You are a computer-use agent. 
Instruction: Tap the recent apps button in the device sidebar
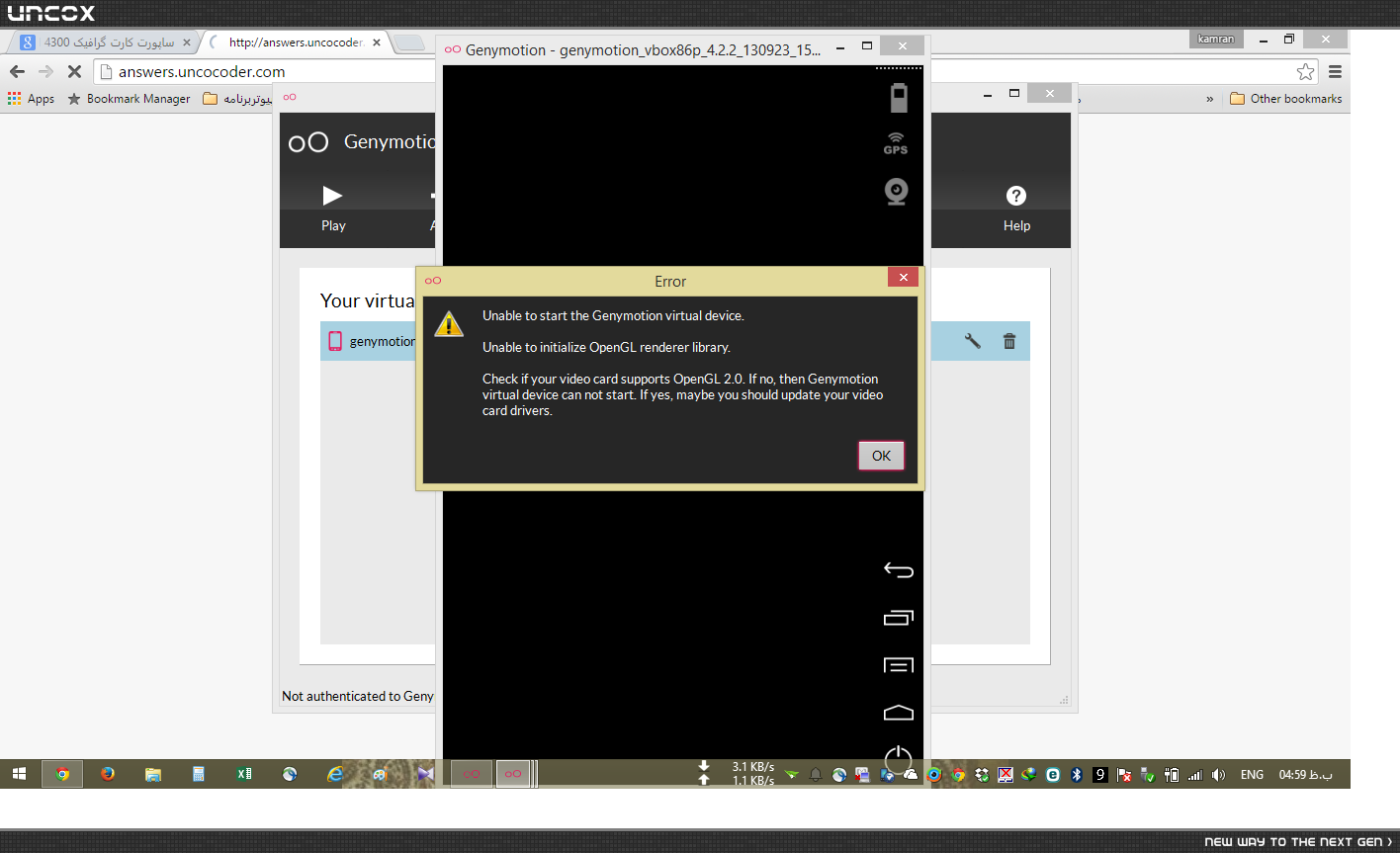point(898,617)
